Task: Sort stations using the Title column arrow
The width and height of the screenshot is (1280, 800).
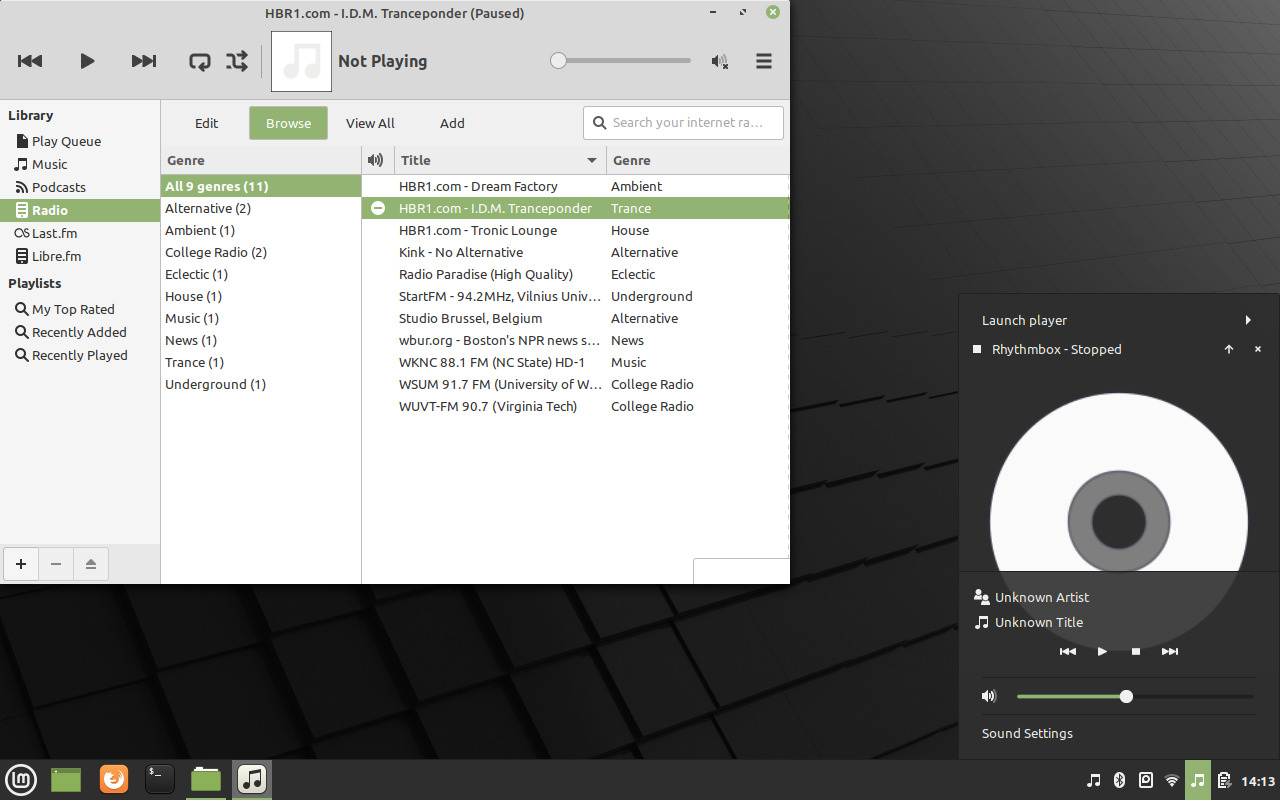Action: click(x=592, y=160)
